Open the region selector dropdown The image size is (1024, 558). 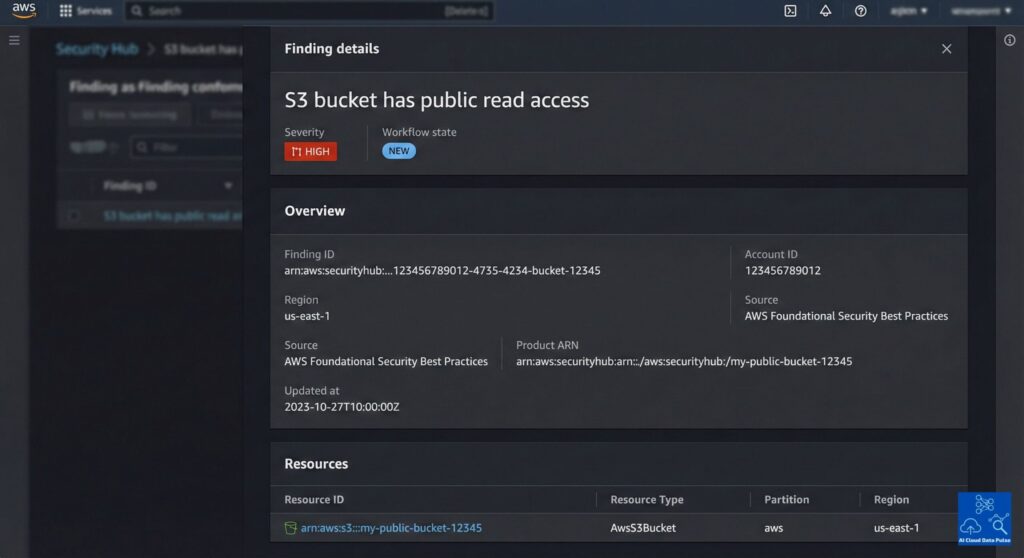(909, 11)
